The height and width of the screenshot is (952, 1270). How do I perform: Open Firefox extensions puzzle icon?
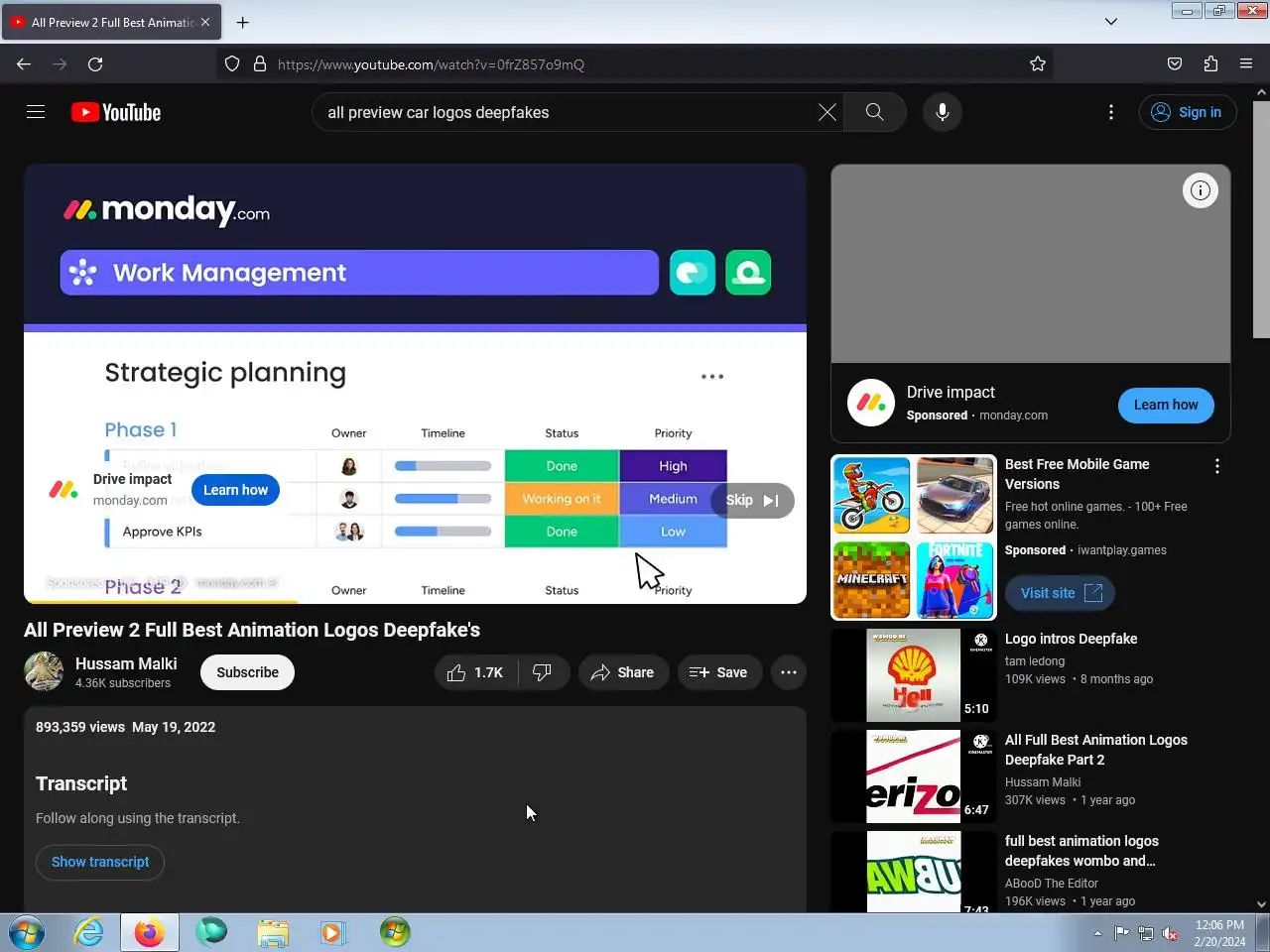(x=1210, y=64)
